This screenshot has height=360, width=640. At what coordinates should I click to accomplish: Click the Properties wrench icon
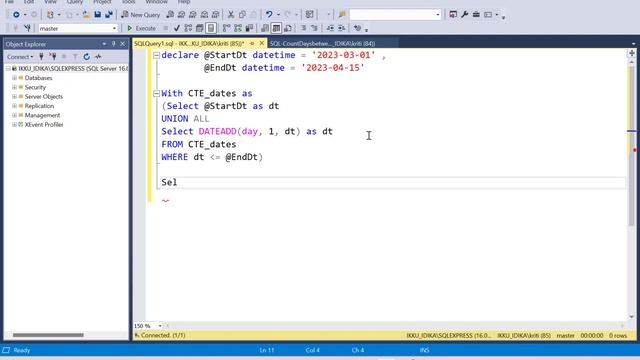coord(464,15)
